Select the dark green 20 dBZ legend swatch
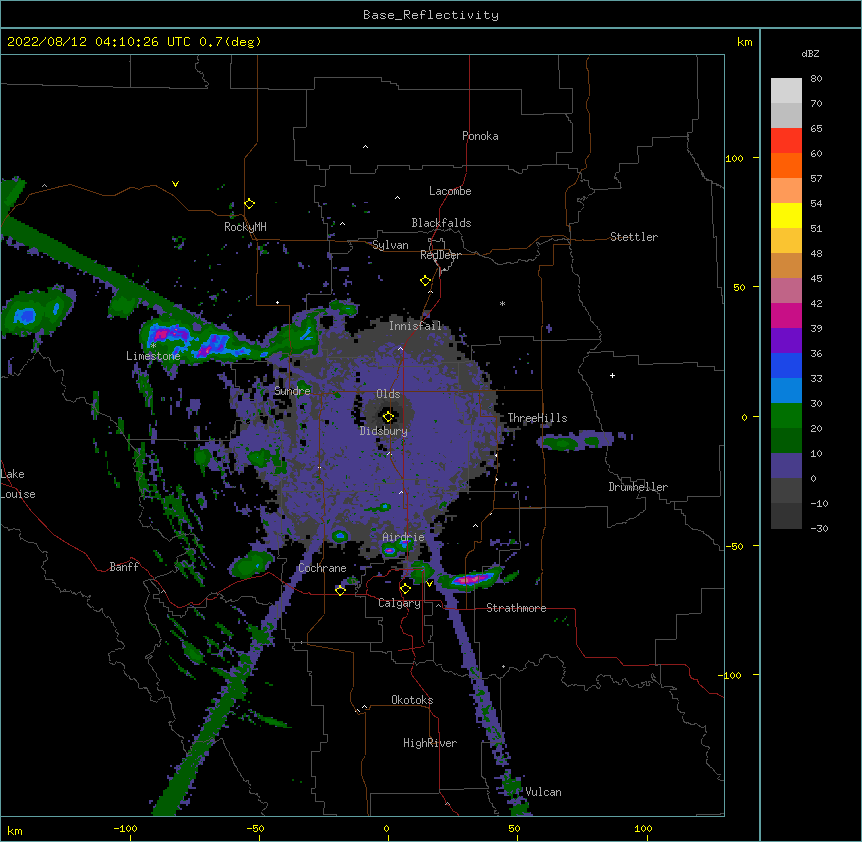 pos(786,440)
